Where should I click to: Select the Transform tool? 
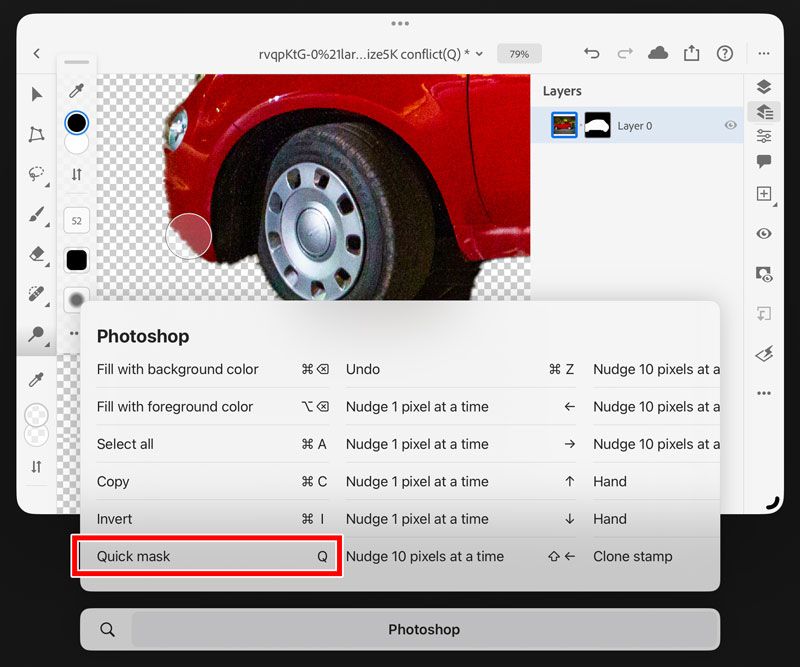tap(37, 134)
